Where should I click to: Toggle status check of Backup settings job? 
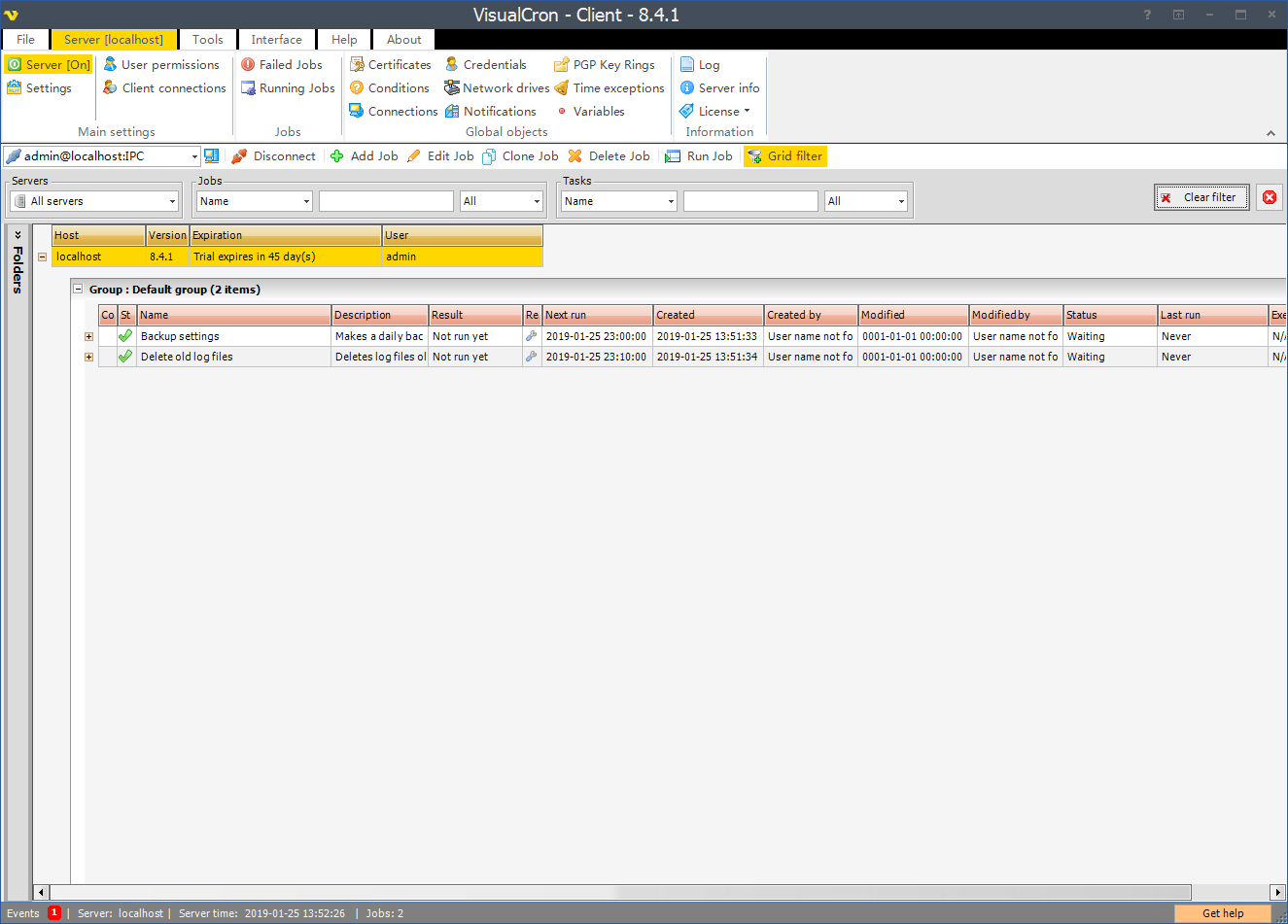(125, 336)
